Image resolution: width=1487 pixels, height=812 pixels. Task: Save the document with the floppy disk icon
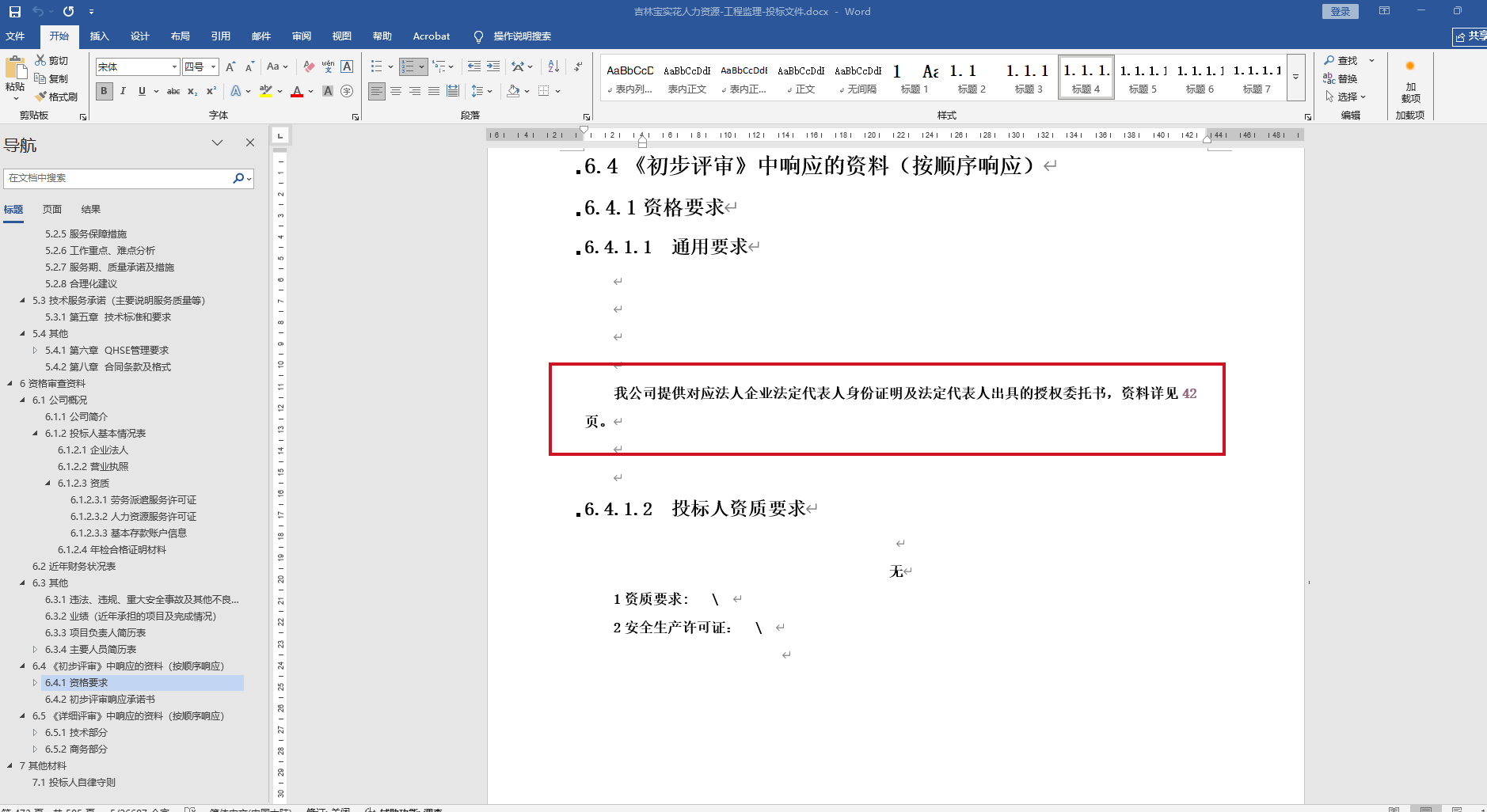pos(14,12)
